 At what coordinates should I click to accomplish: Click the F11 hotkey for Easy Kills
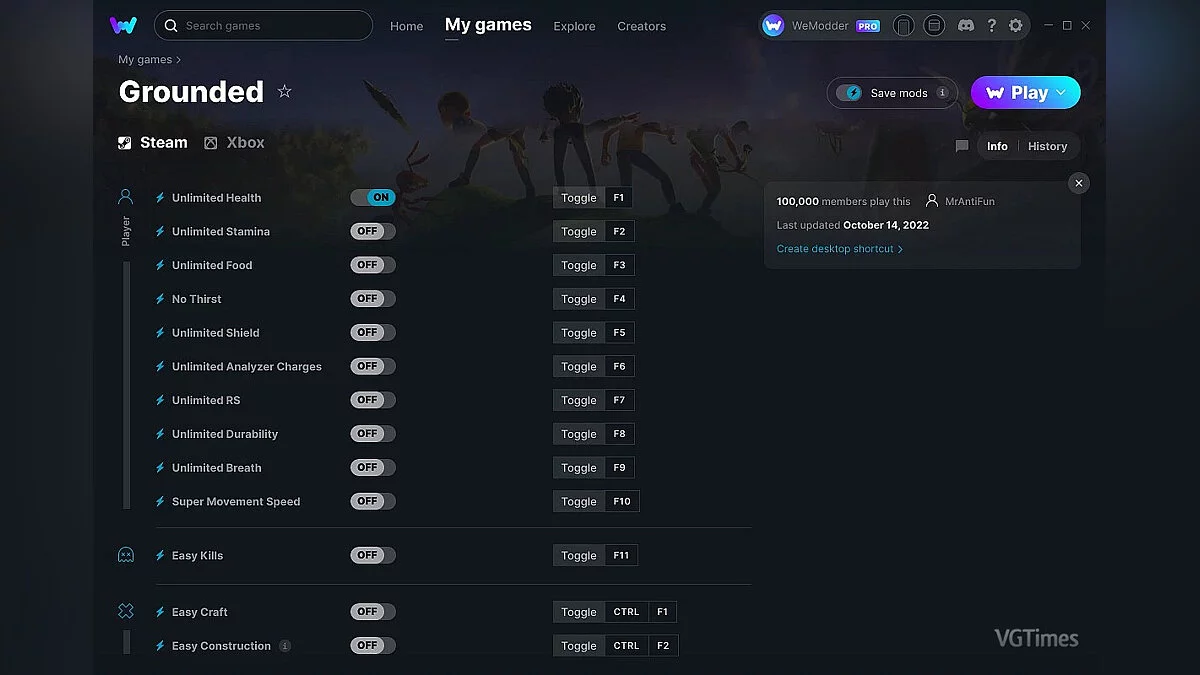pyautogui.click(x=621, y=555)
